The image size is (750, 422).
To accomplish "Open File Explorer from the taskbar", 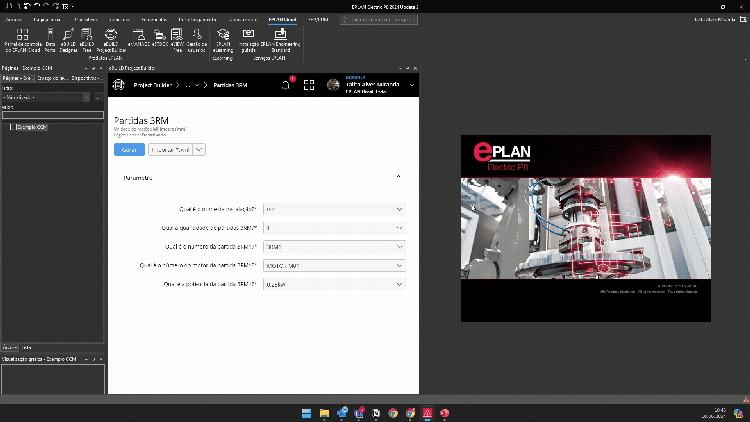I will 324,413.
